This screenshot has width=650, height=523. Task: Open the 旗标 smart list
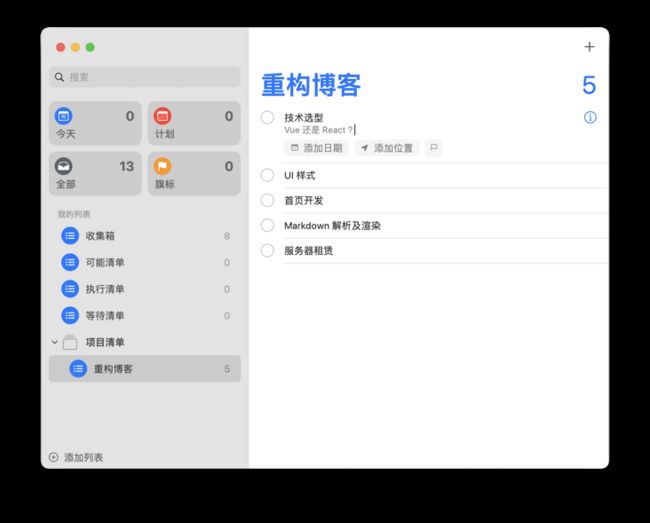coord(194,174)
